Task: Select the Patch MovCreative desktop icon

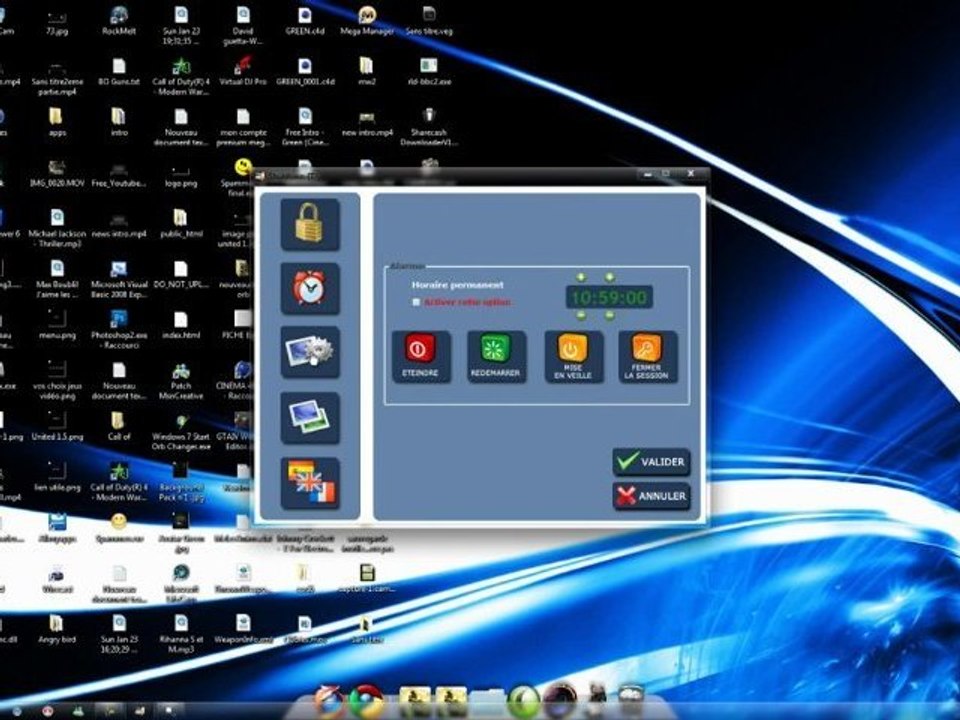Action: point(181,381)
